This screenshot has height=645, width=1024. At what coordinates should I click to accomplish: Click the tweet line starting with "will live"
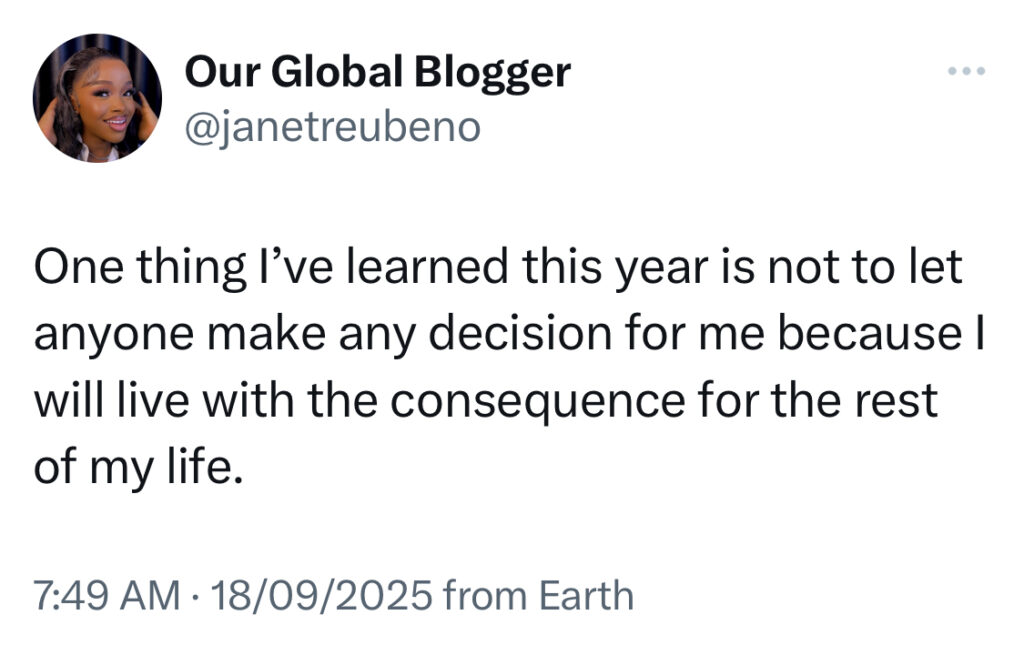tap(486, 400)
